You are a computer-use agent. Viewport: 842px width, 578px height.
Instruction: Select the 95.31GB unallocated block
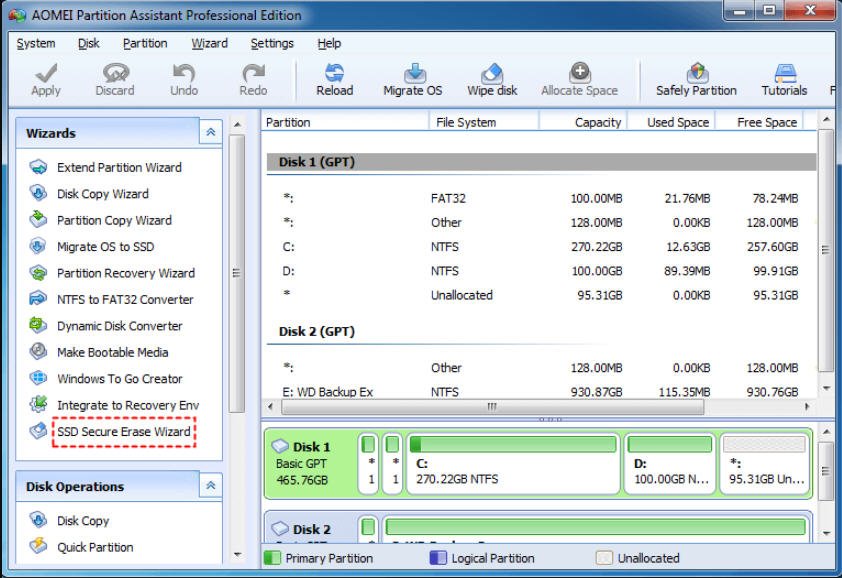coord(765,464)
